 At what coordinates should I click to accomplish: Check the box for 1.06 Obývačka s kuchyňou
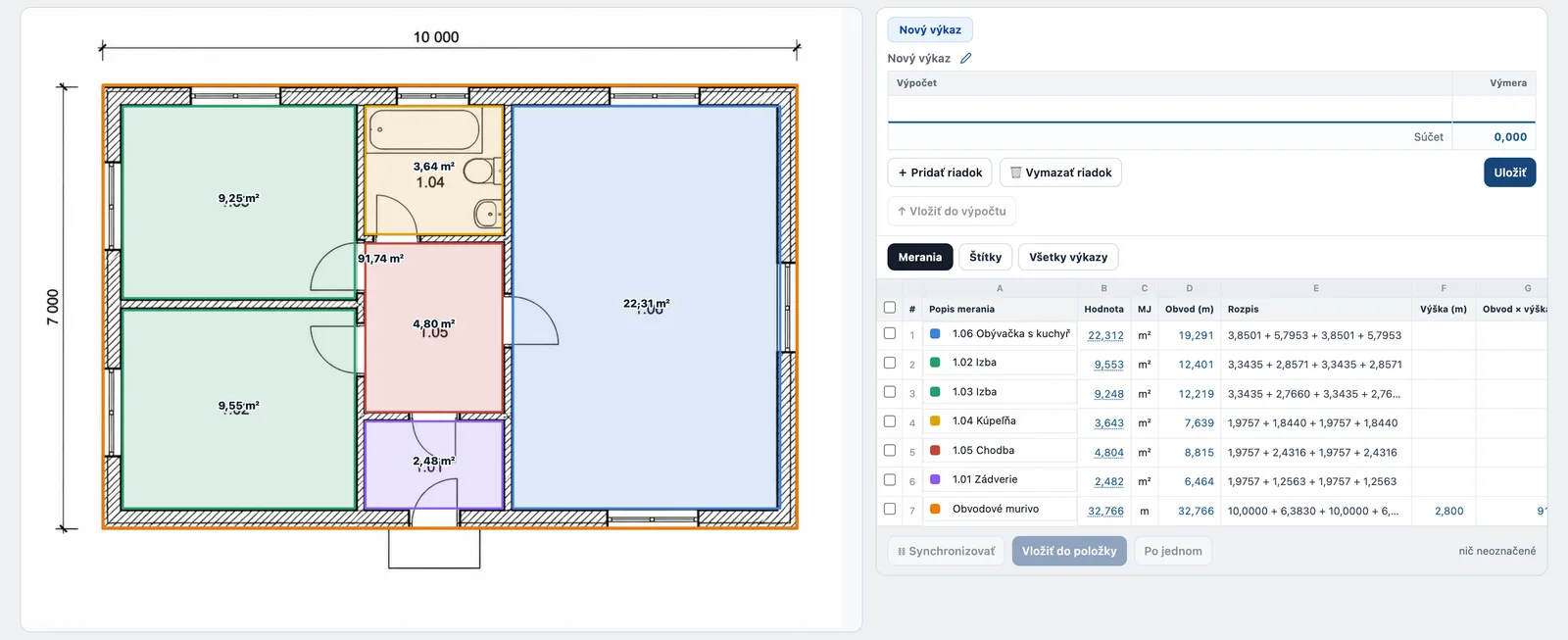(890, 333)
